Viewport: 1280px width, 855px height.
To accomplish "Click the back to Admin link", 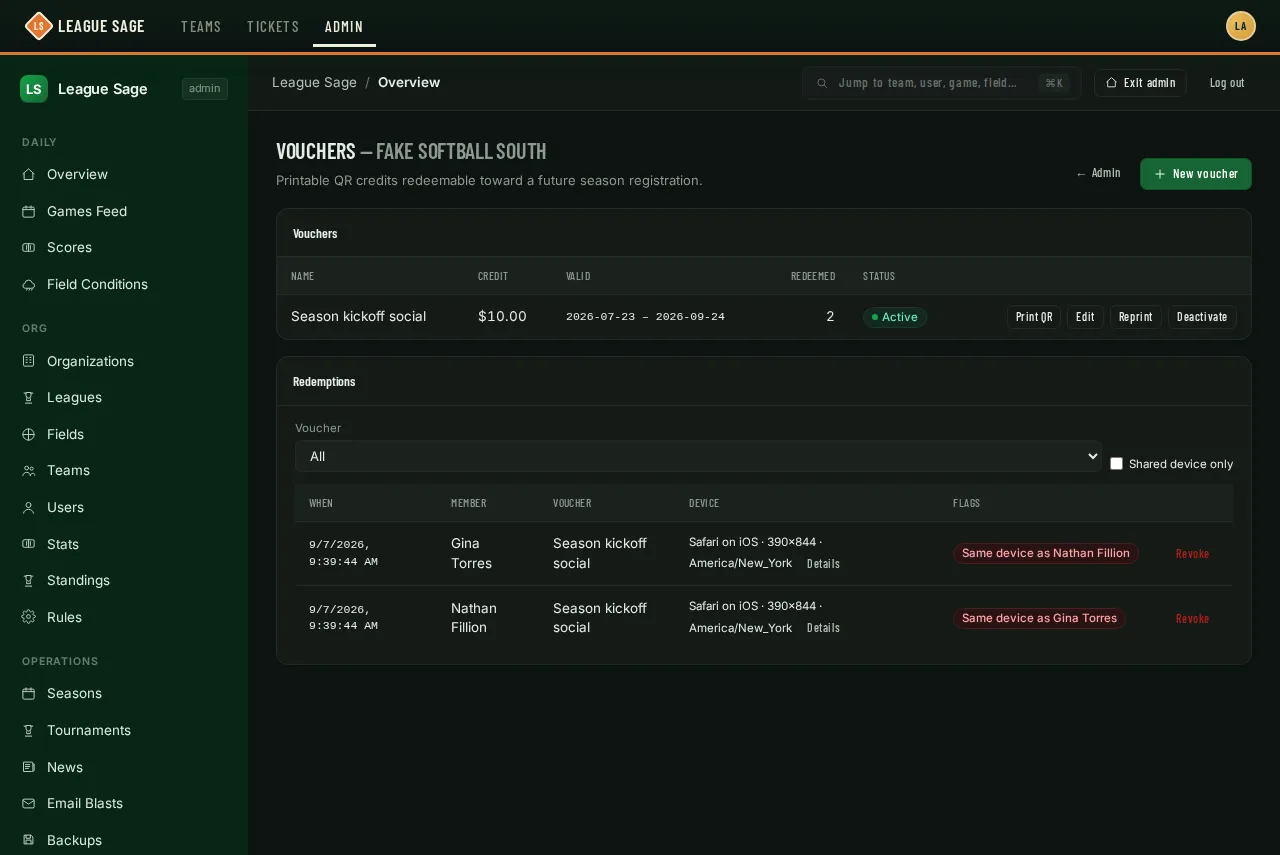I will 1098,173.
